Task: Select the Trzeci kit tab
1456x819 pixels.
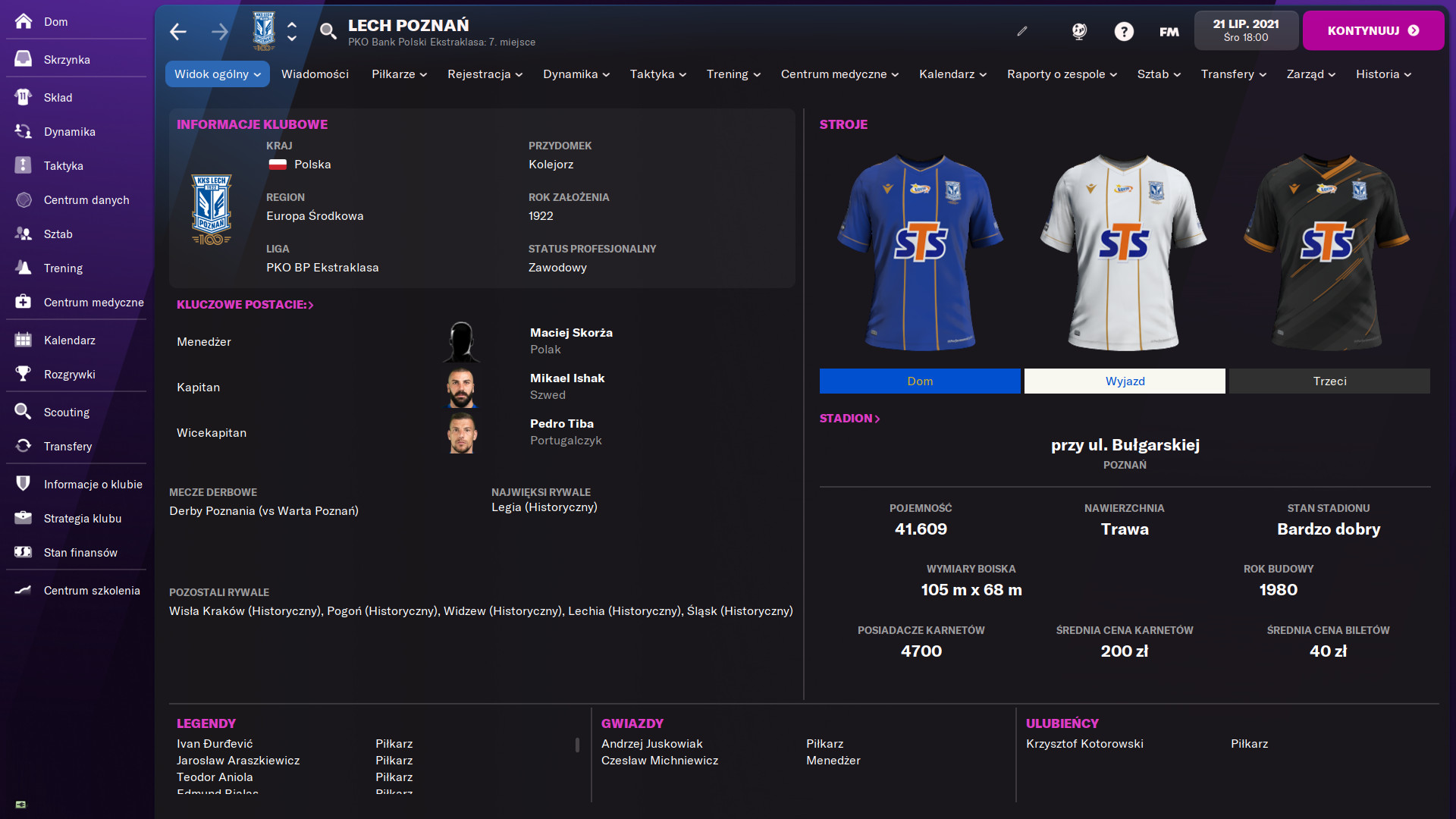Action: 1329,381
